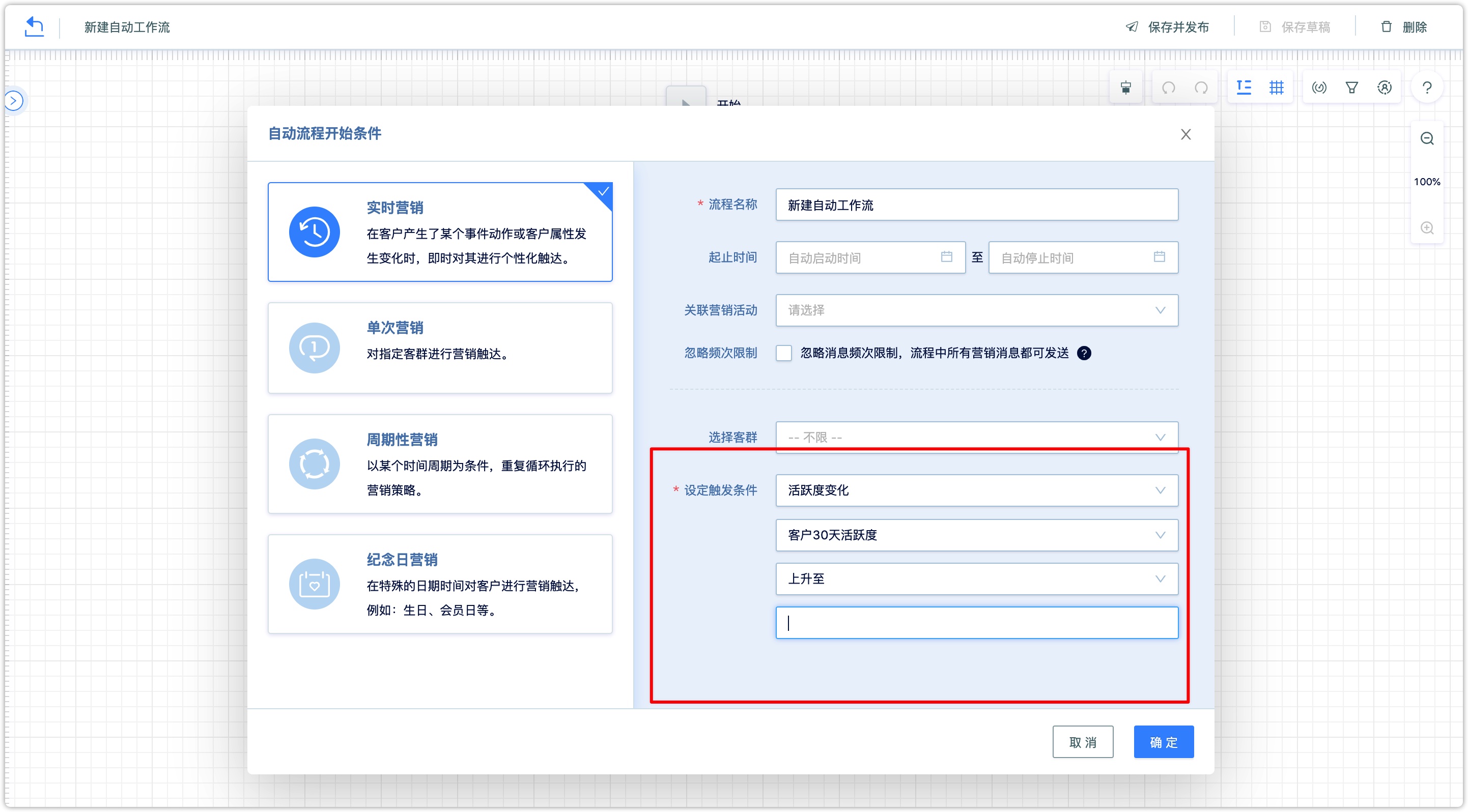Click the 新建自动工作流 page title
The height and width of the screenshot is (812, 1468).
point(127,27)
